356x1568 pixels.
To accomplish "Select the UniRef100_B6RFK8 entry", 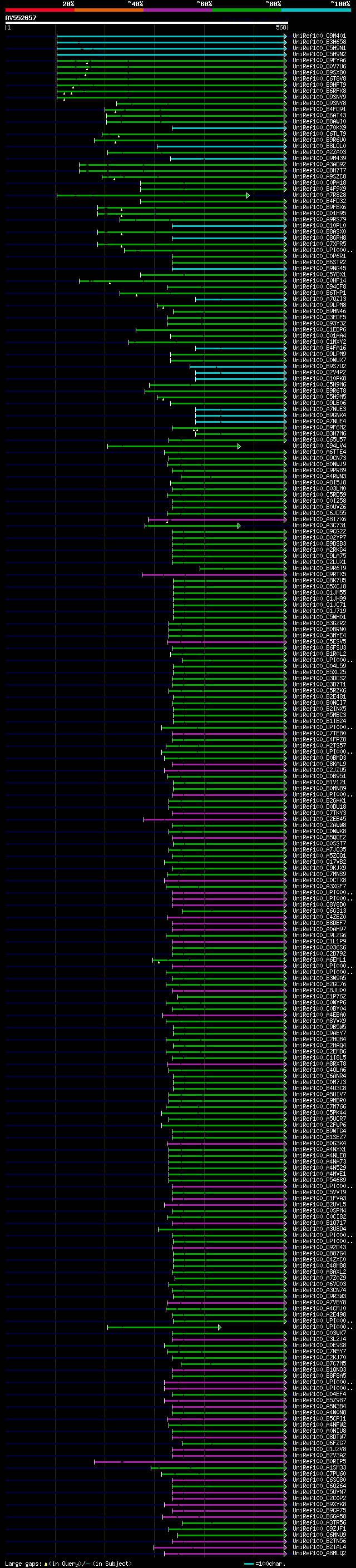I will point(319,91).
